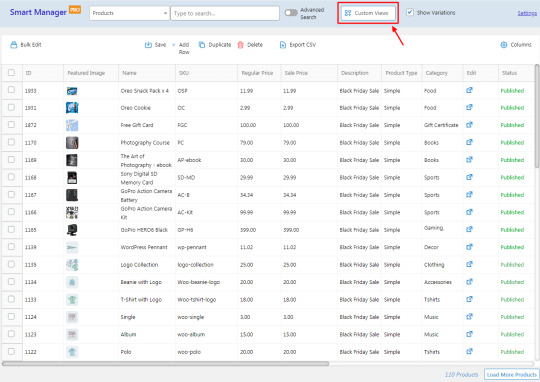Select all rows via header checkbox

[11, 73]
